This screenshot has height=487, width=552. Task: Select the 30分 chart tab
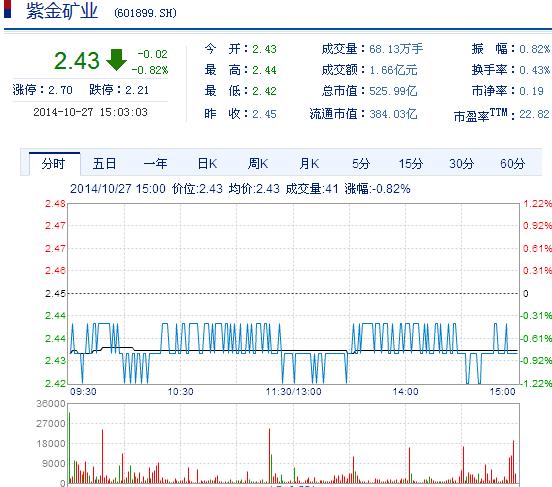pos(462,164)
